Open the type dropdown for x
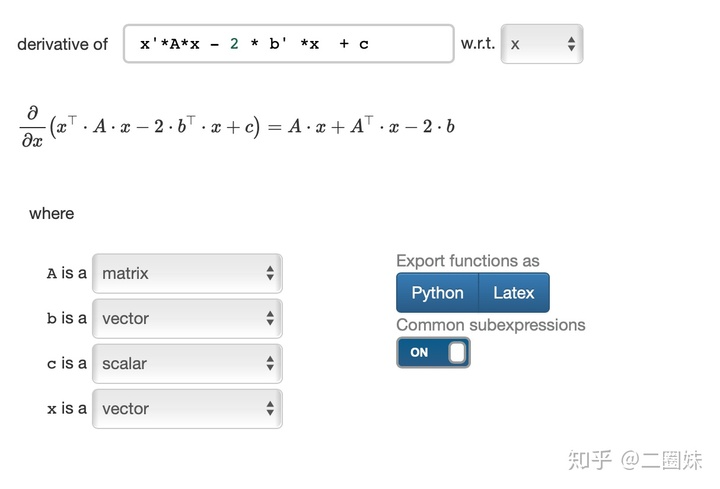This screenshot has height=489, width=720. click(187, 409)
